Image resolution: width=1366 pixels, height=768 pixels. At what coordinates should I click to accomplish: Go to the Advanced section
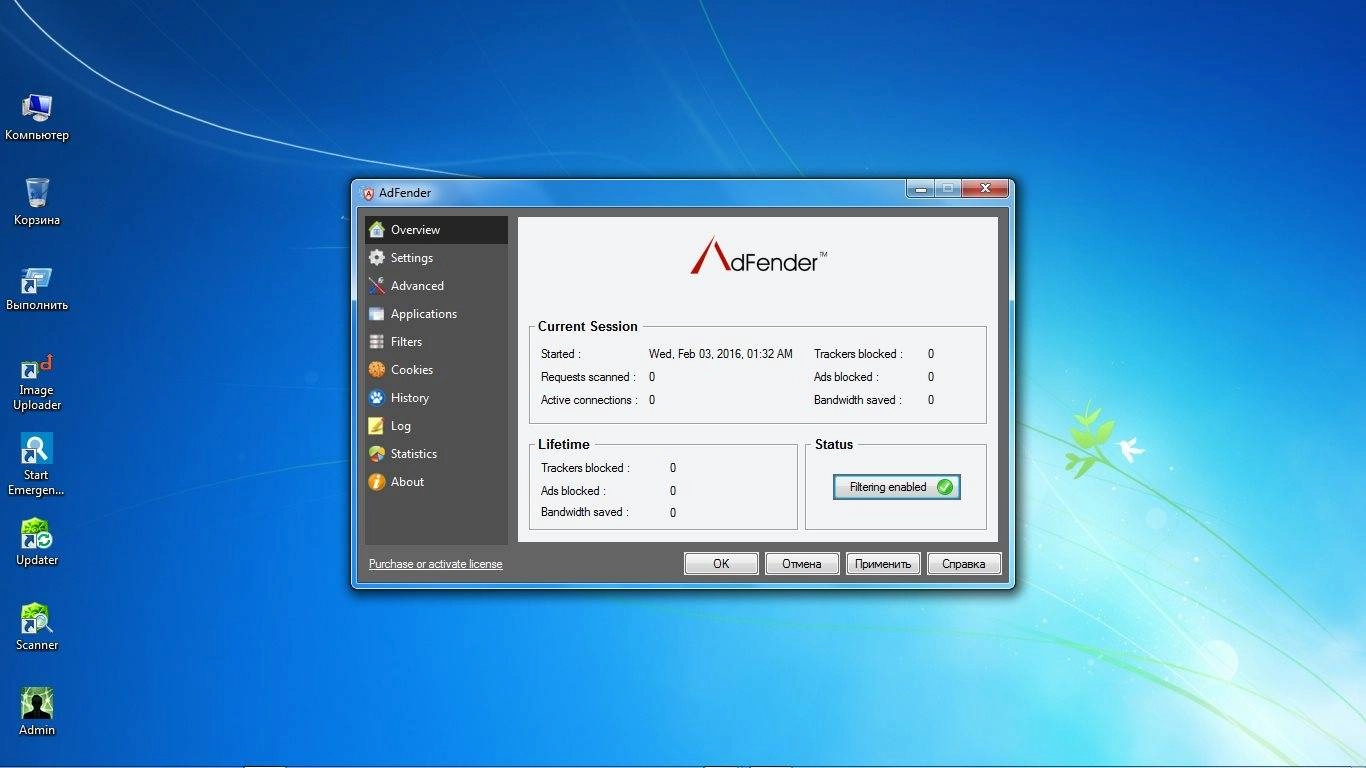pyautogui.click(x=436, y=286)
